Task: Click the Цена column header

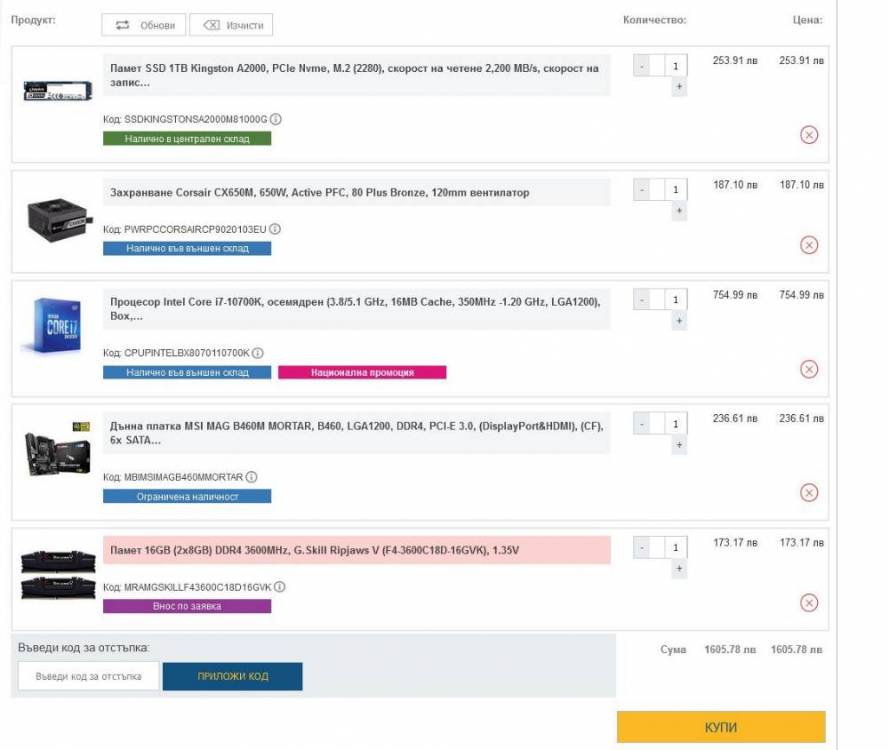Action: coord(807,20)
